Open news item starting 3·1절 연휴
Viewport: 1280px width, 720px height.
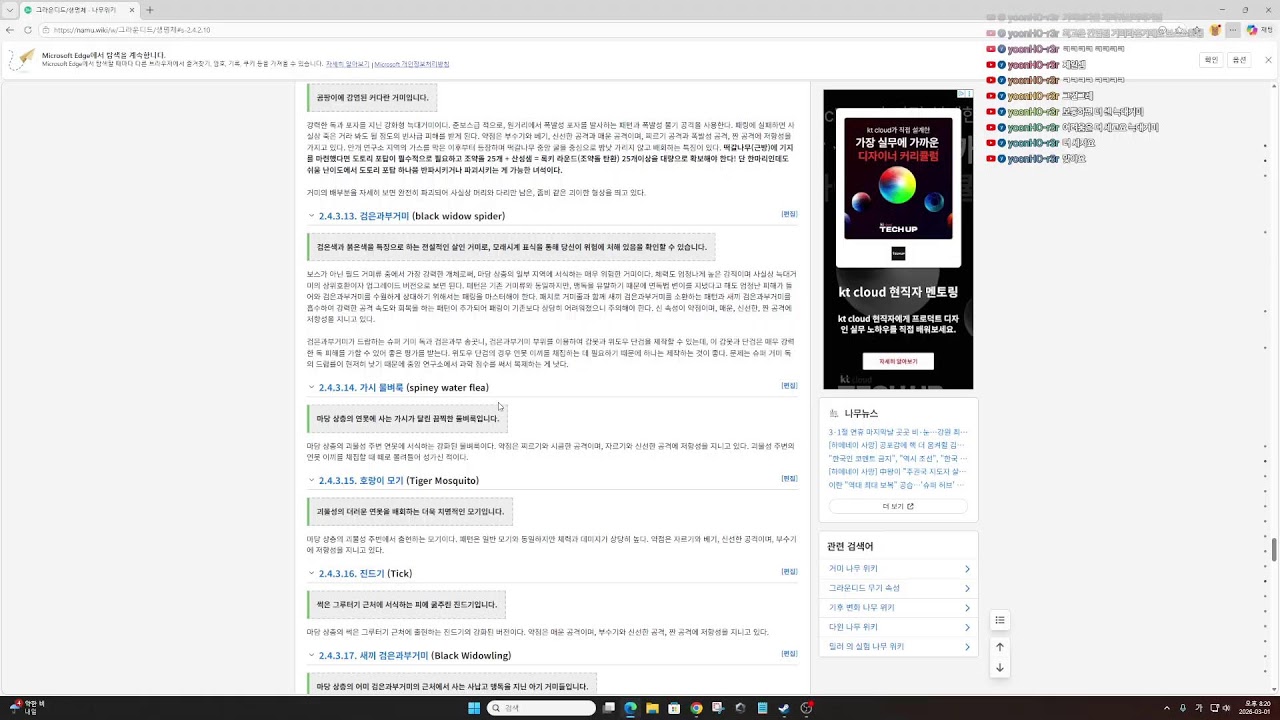[898, 432]
